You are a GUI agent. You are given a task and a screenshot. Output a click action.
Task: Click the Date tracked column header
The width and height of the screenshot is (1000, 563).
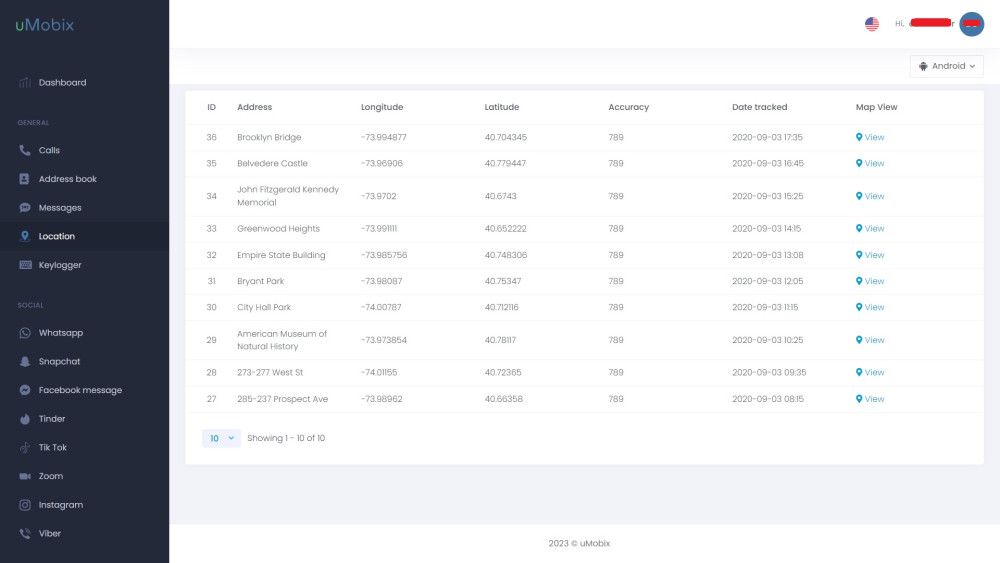(759, 107)
